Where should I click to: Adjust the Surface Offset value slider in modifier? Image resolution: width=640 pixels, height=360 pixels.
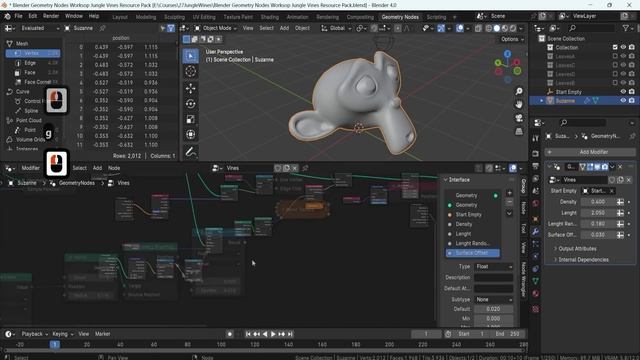click(x=598, y=235)
